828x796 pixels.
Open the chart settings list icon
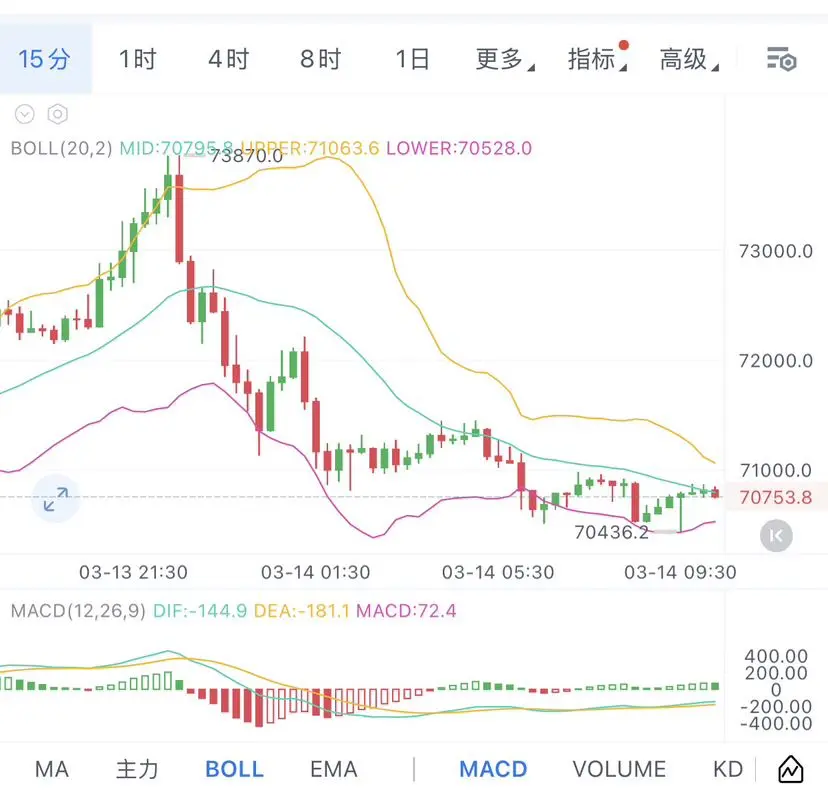782,59
